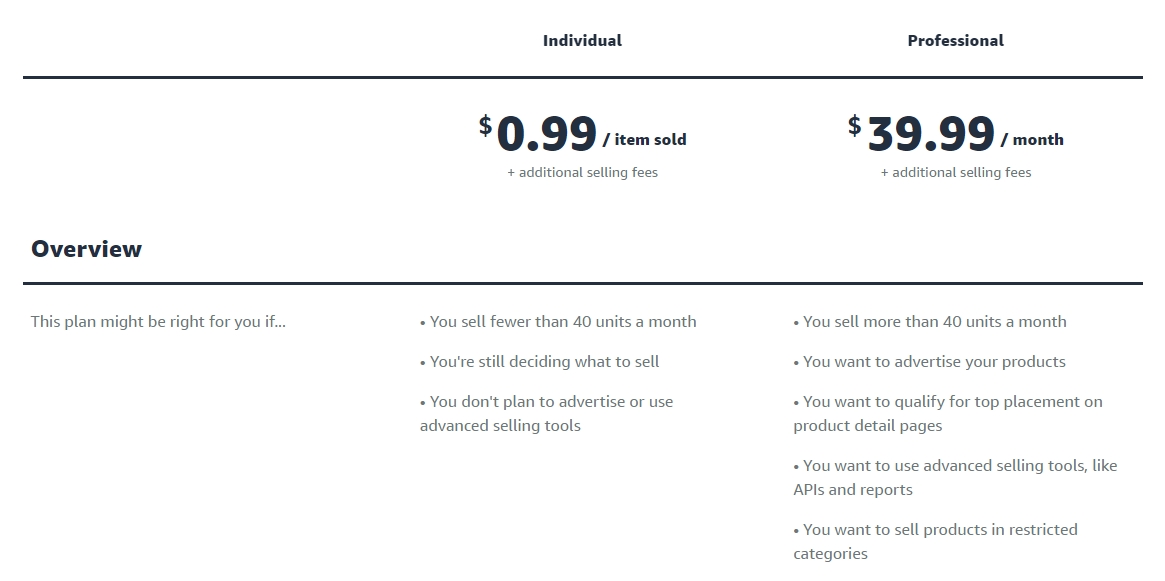Click "This plan might be right for you if..."
Viewport: 1165px width, 581px height.
(158, 322)
